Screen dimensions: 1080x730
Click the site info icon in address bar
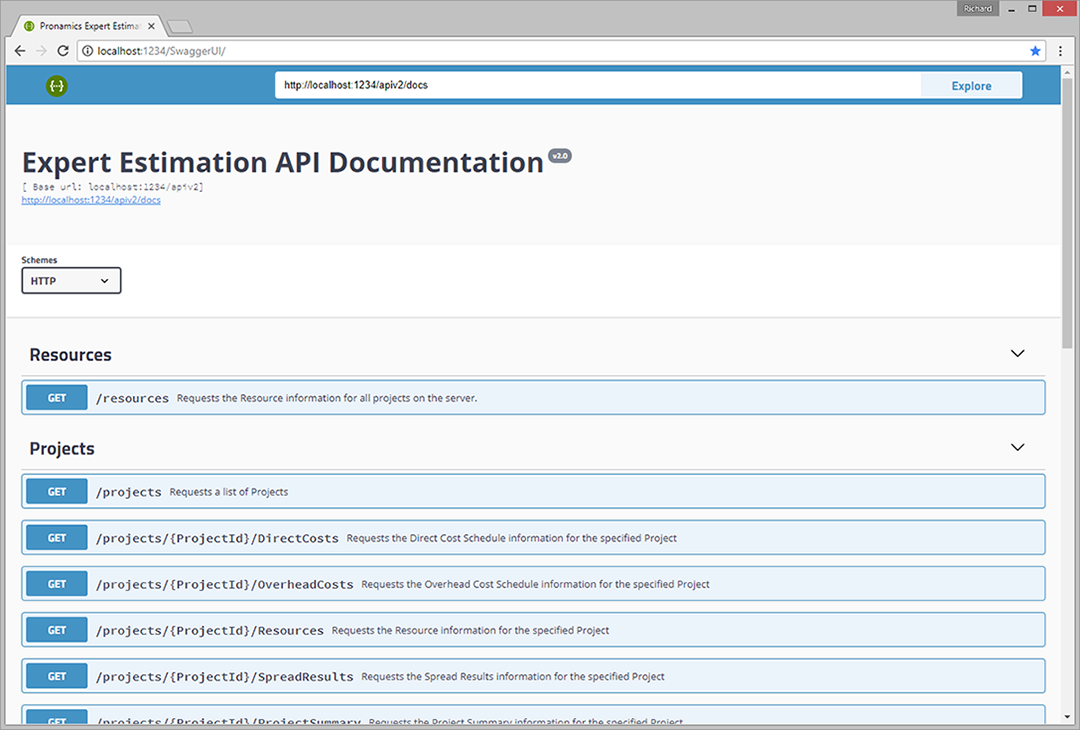[x=88, y=51]
